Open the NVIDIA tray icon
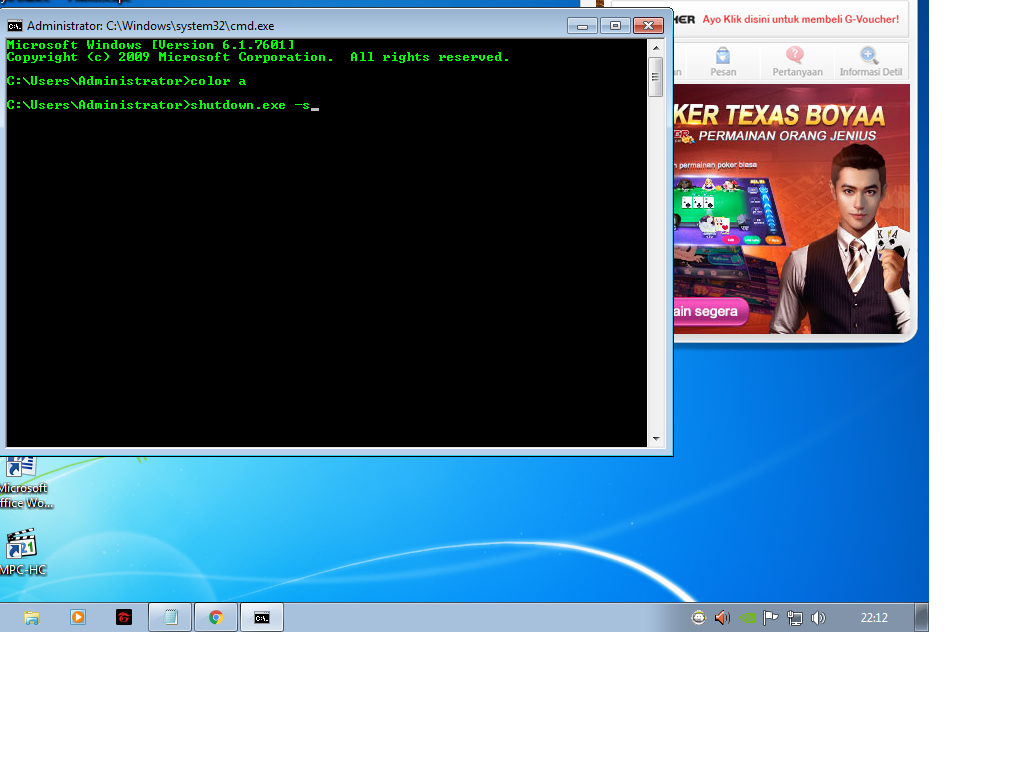The height and width of the screenshot is (768, 1024). [x=748, y=617]
